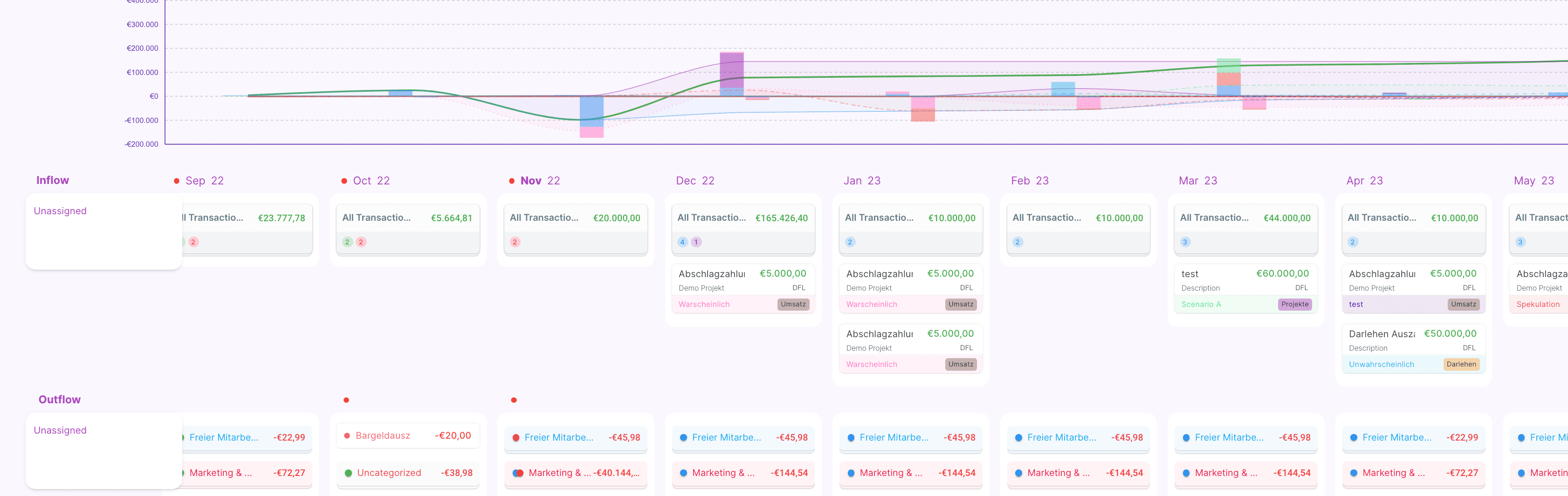This screenshot has height=496, width=1568.
Task: Click the green dot beside Uncategorized
Action: click(348, 473)
